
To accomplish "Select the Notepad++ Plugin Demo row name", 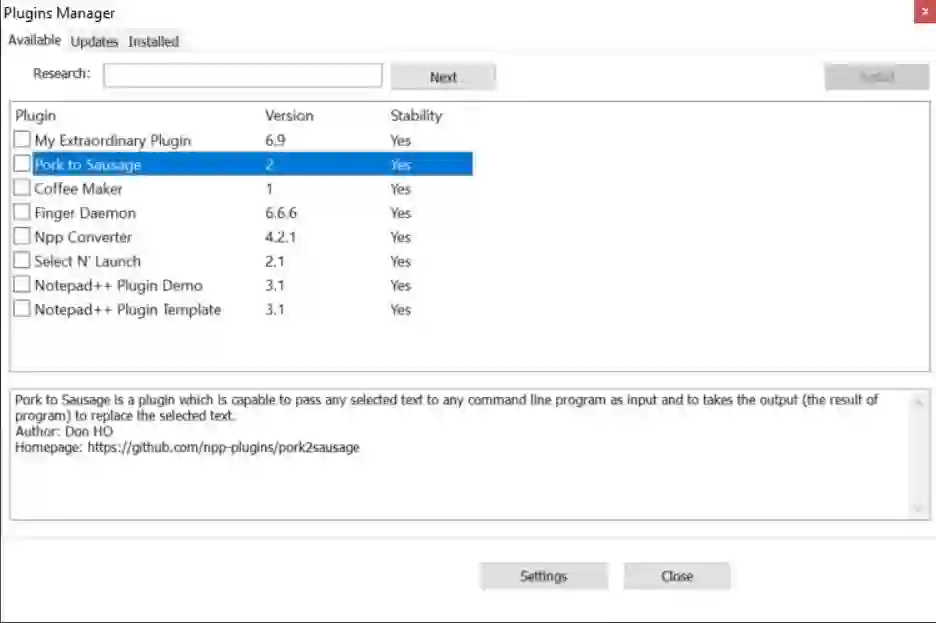I will tap(119, 285).
